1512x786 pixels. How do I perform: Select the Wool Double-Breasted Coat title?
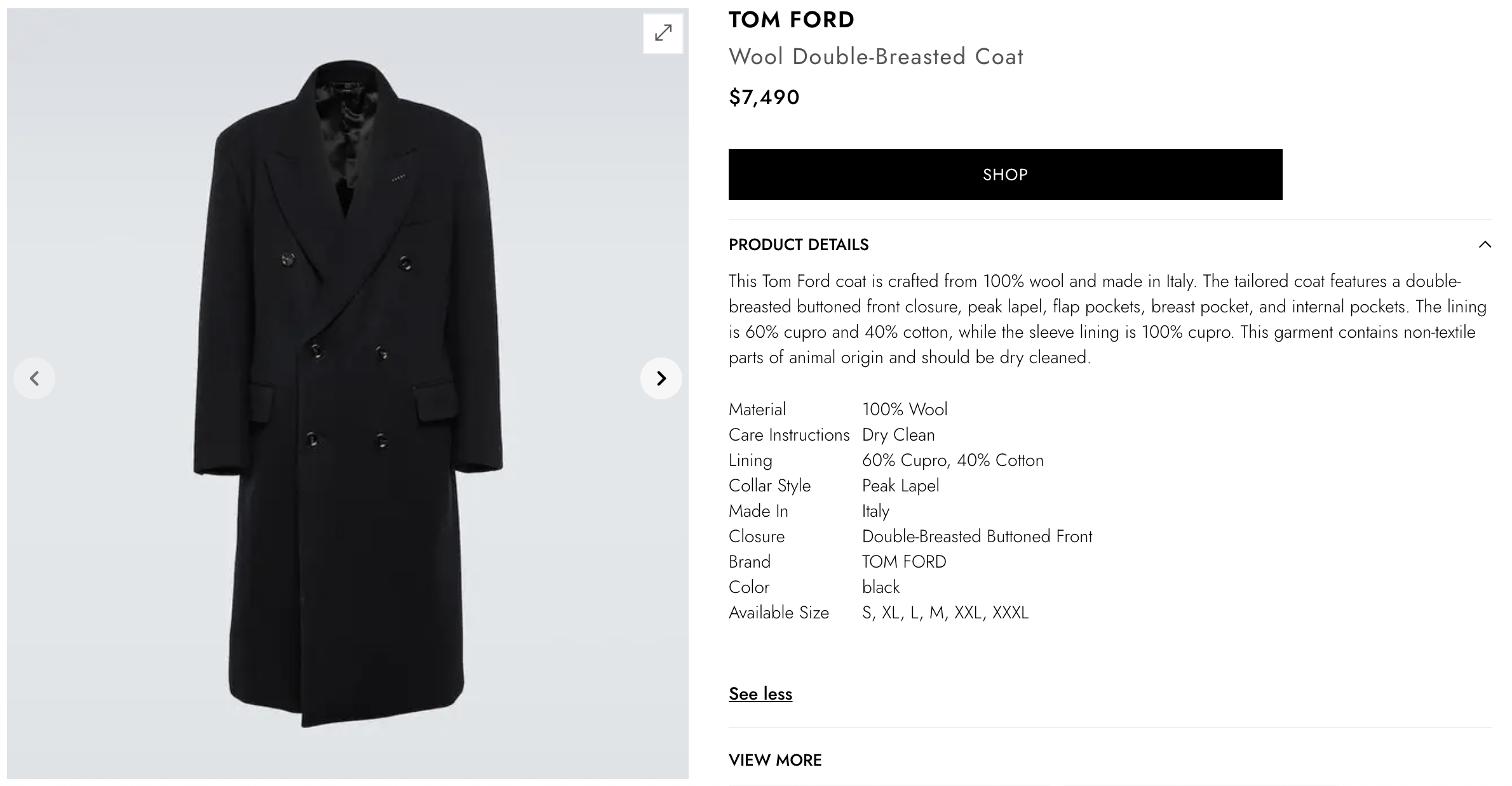point(876,57)
